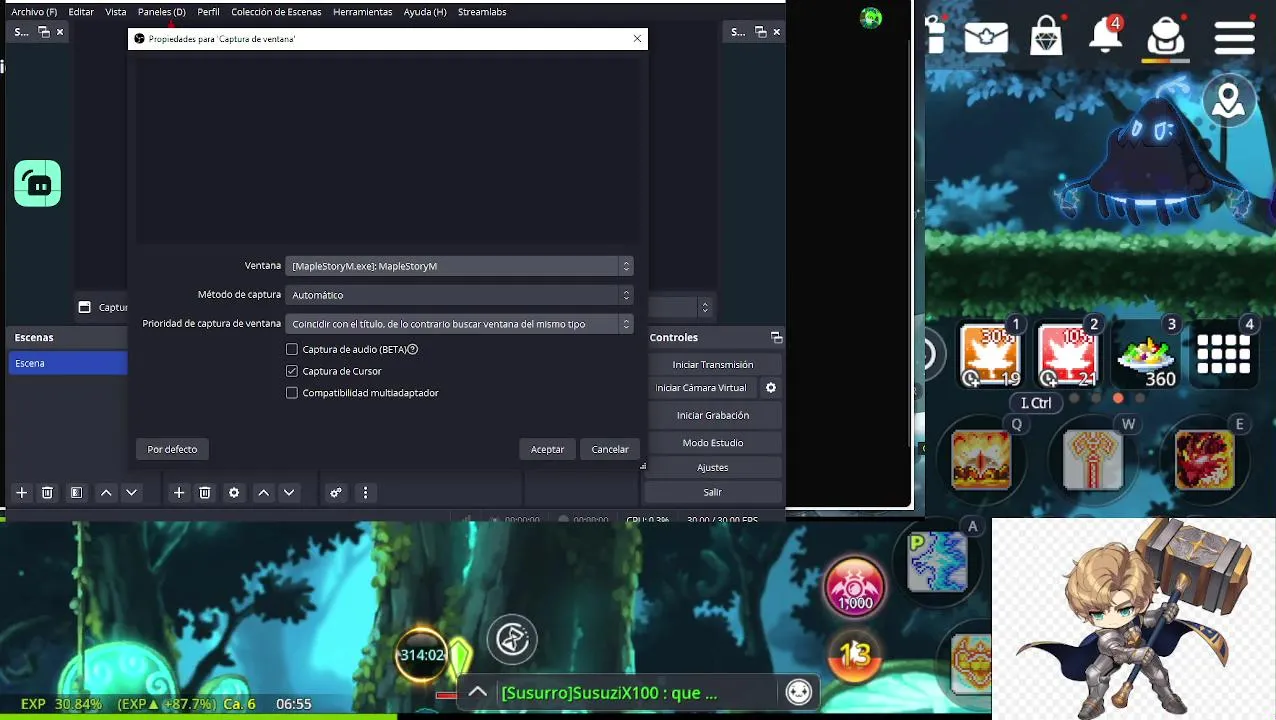Click Iniciar Grabación button
Image resolution: width=1276 pixels, height=720 pixels.
click(x=713, y=415)
